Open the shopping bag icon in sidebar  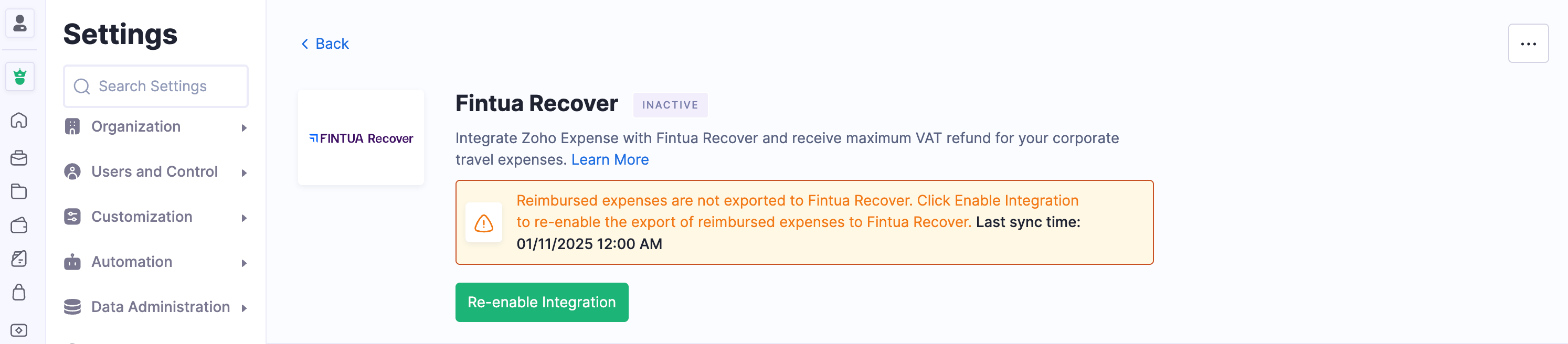(x=19, y=292)
